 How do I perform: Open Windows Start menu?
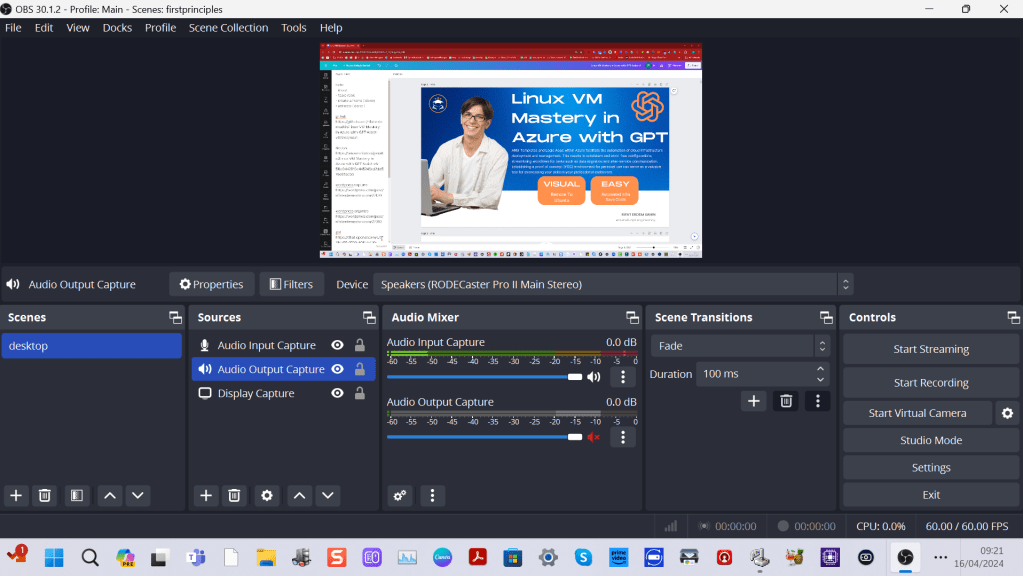(54, 558)
